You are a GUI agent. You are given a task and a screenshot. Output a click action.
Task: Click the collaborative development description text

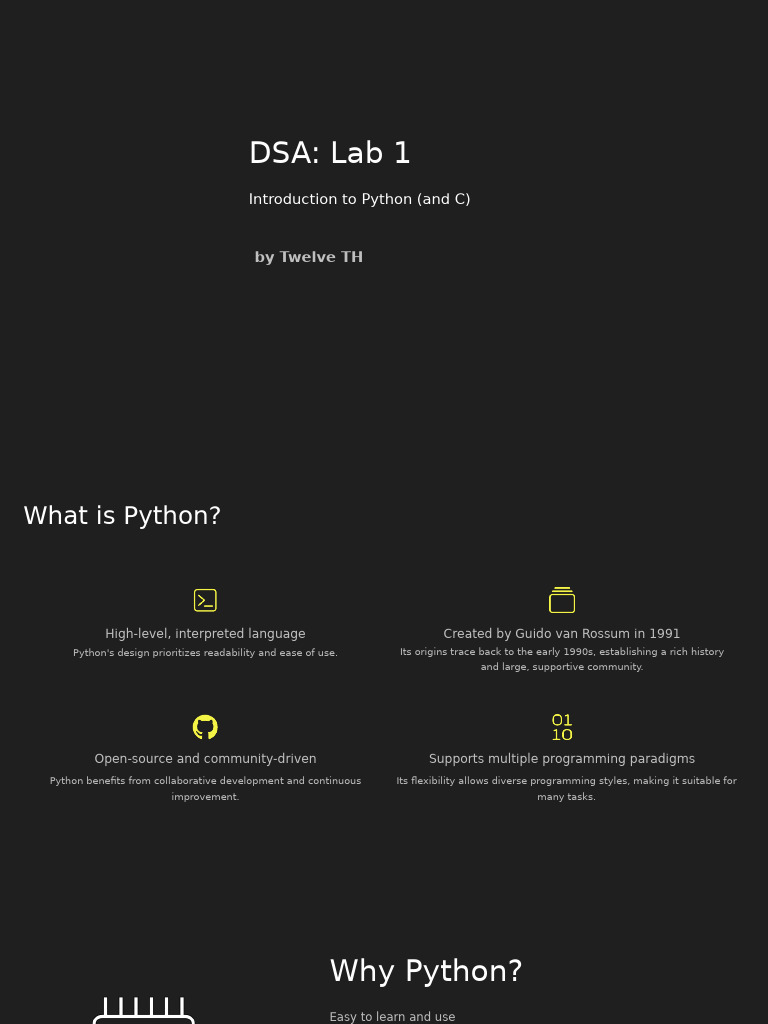point(205,788)
